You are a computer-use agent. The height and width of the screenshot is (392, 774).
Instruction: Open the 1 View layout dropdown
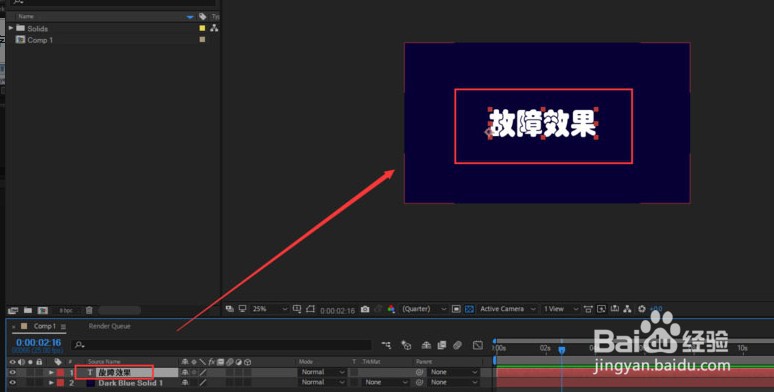pyautogui.click(x=560, y=309)
